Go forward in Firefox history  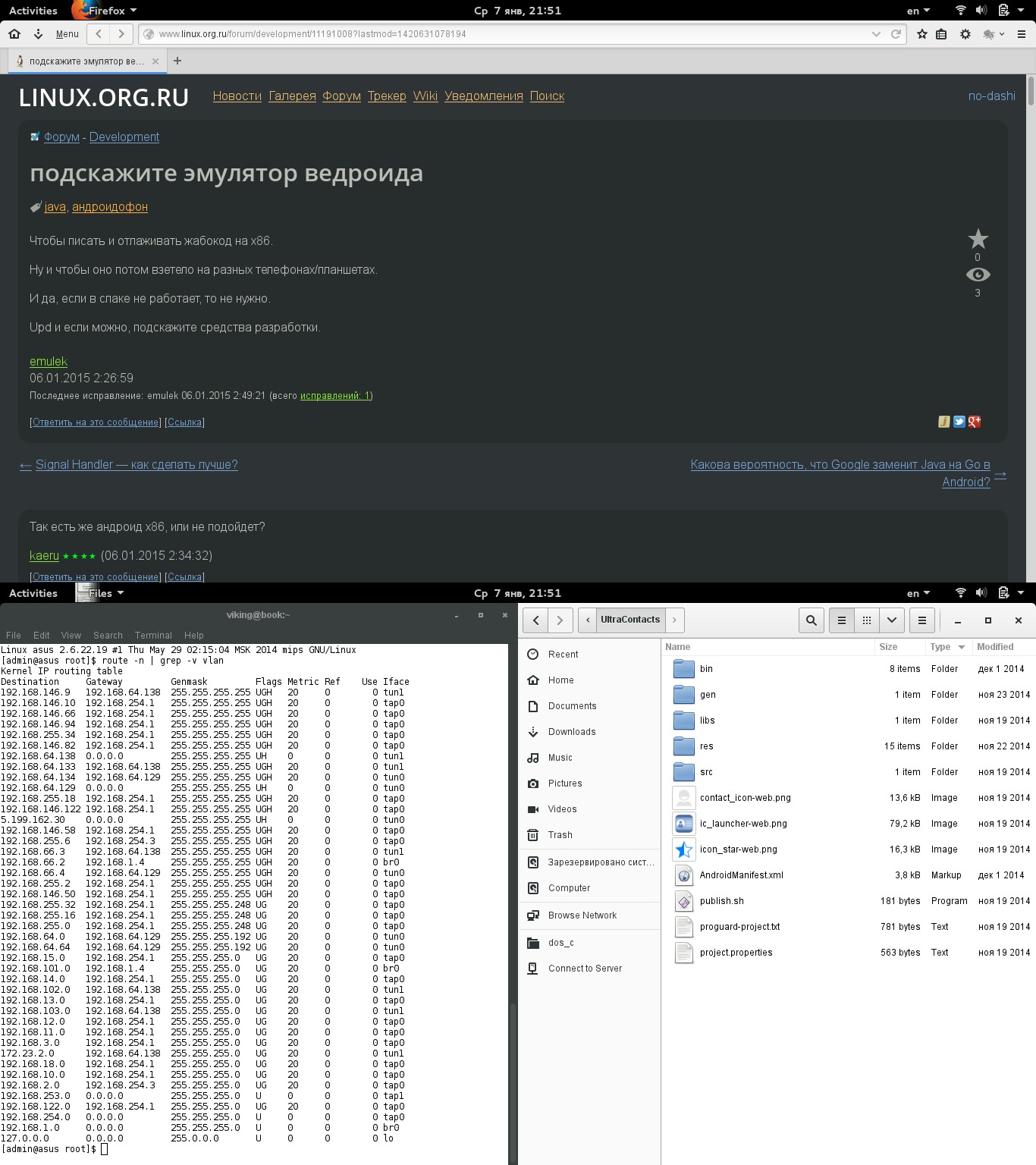tap(121, 34)
